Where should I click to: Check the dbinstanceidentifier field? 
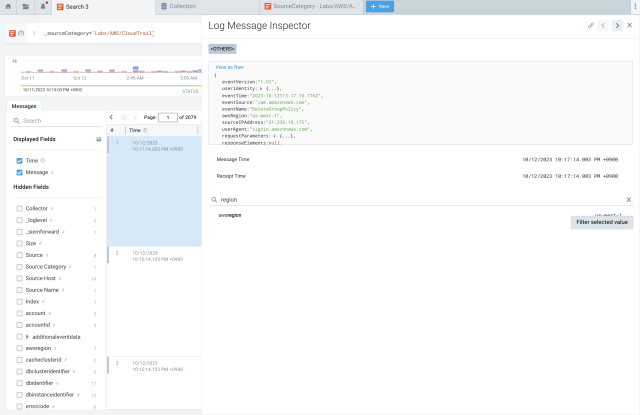(x=19, y=395)
